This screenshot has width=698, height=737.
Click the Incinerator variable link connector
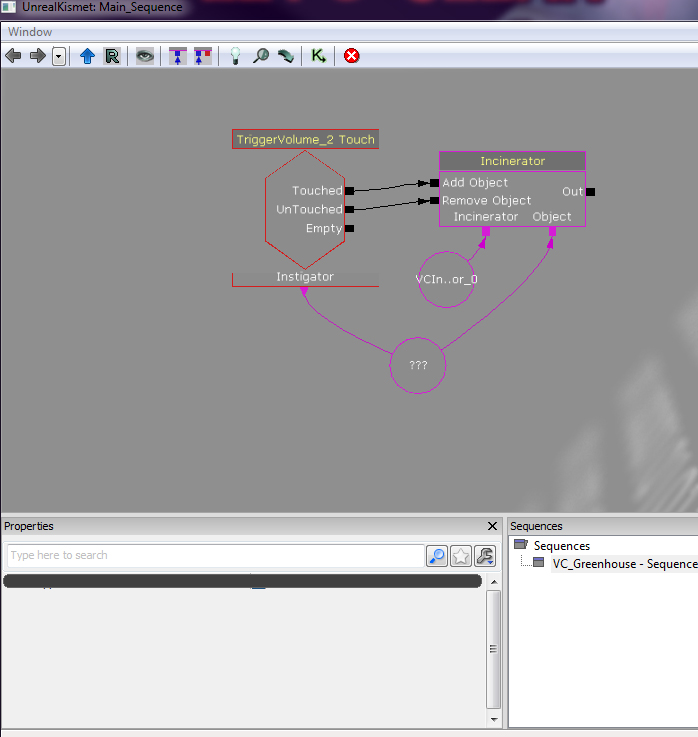pyautogui.click(x=486, y=231)
